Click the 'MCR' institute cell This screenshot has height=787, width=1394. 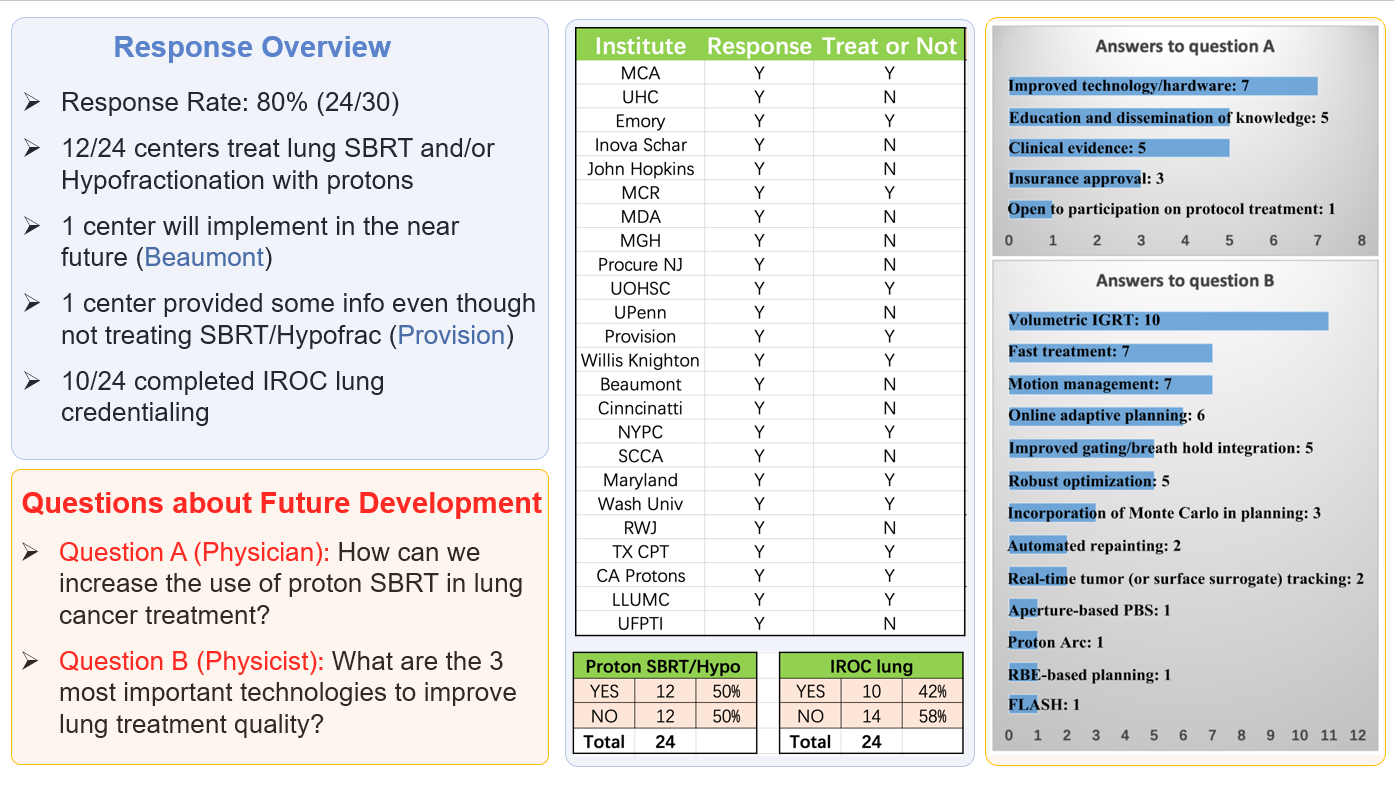pyautogui.click(x=640, y=193)
